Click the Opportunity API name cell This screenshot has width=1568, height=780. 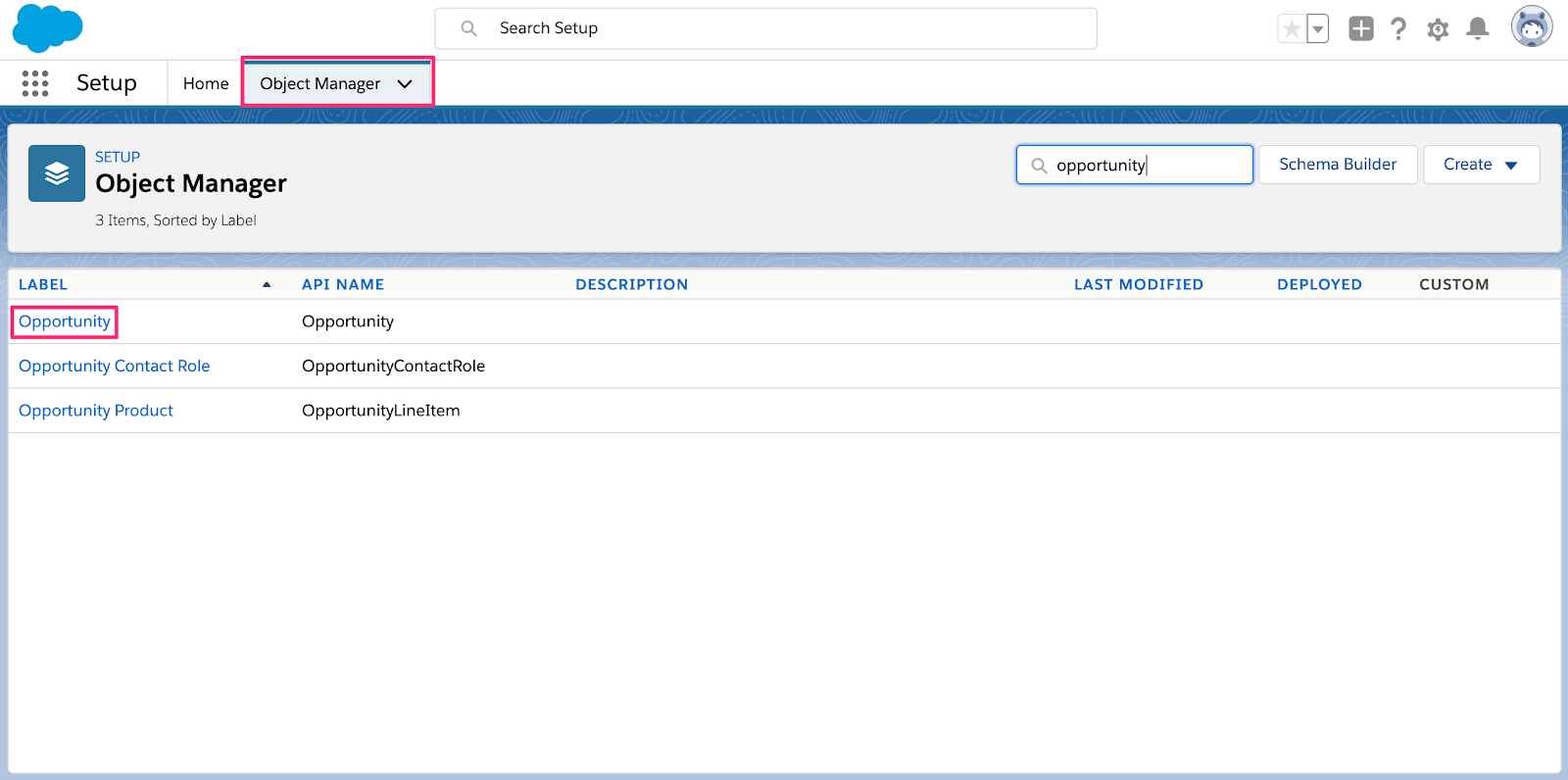pos(348,321)
